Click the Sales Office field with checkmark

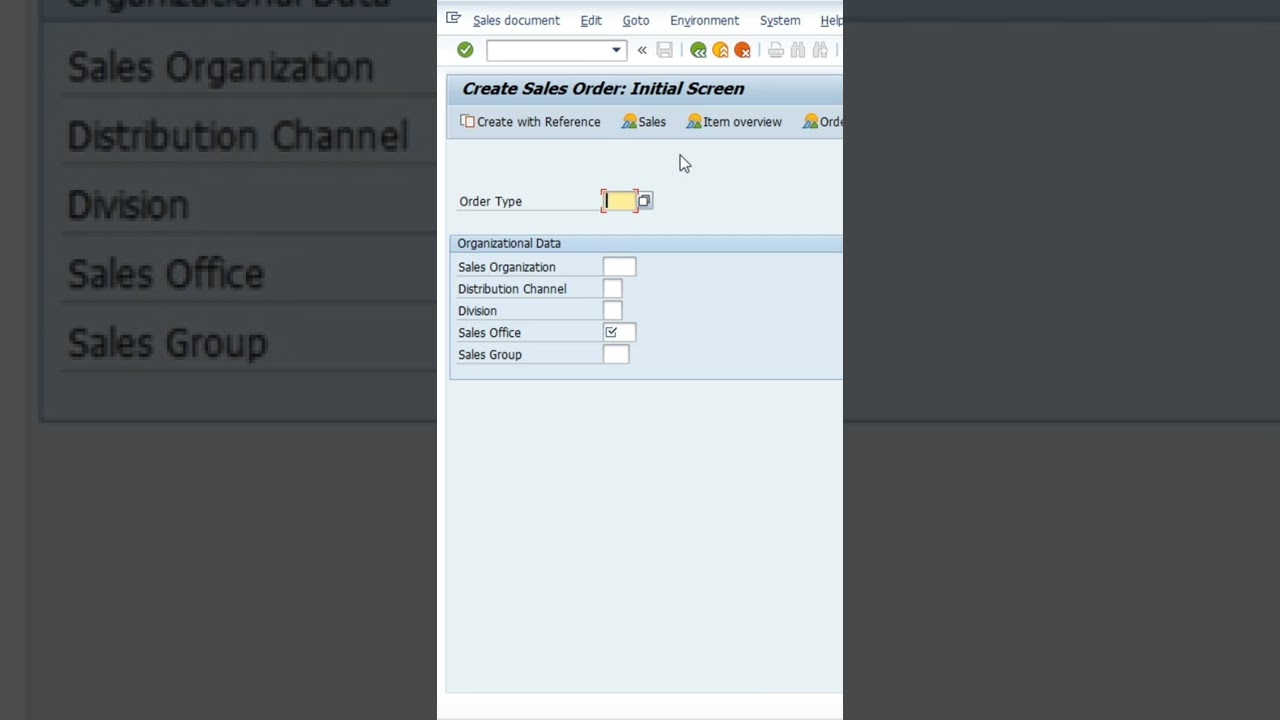pyautogui.click(x=619, y=332)
